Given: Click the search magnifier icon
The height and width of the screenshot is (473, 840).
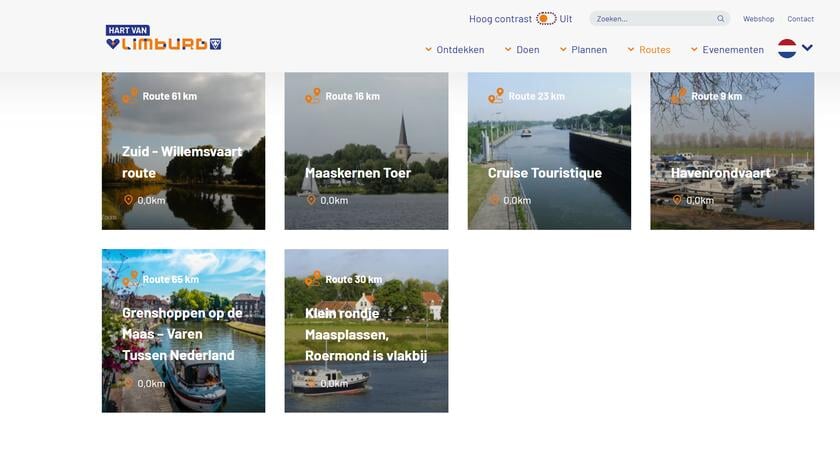Looking at the screenshot, I should (x=720, y=19).
